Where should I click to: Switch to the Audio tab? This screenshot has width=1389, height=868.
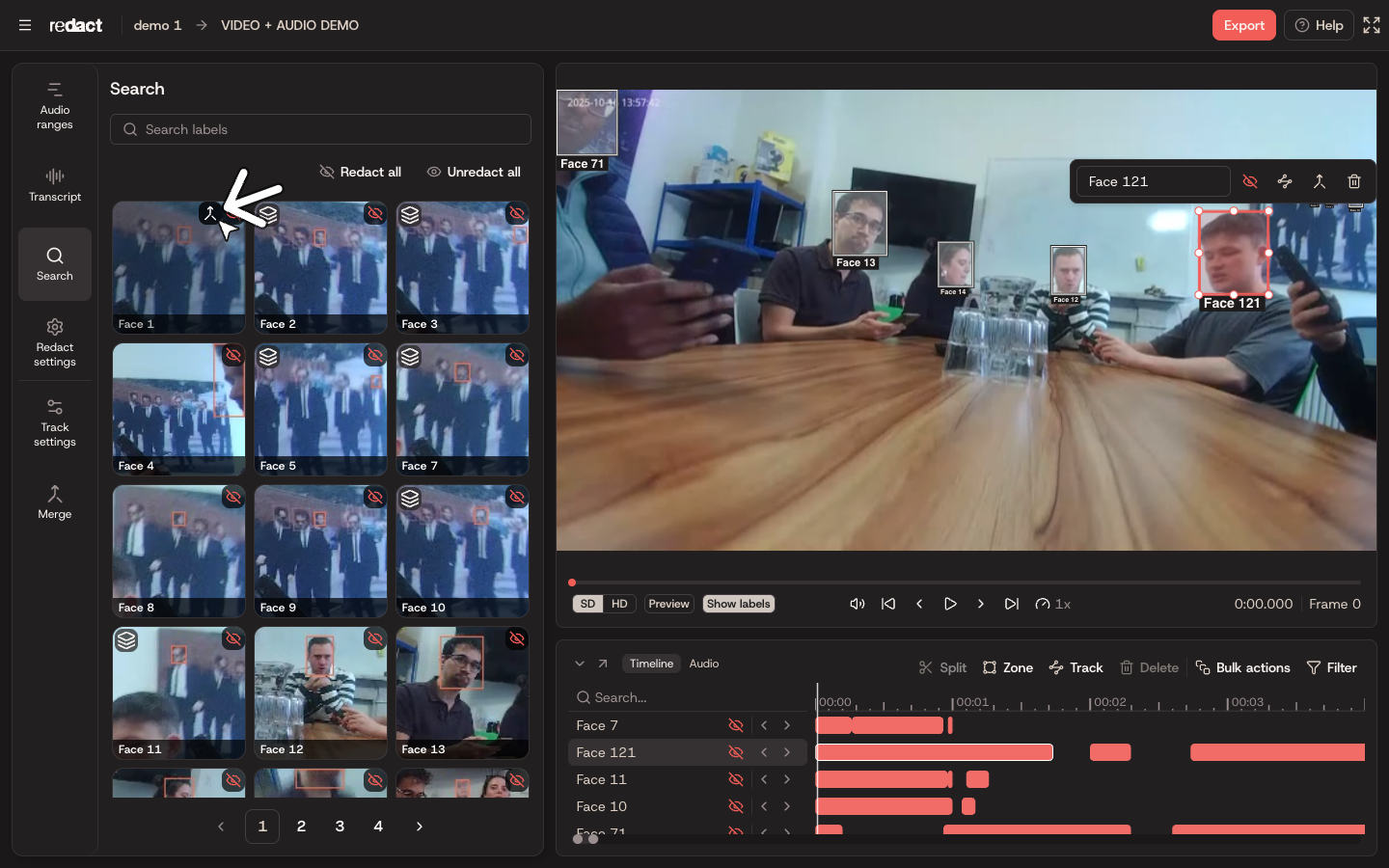tap(704, 664)
